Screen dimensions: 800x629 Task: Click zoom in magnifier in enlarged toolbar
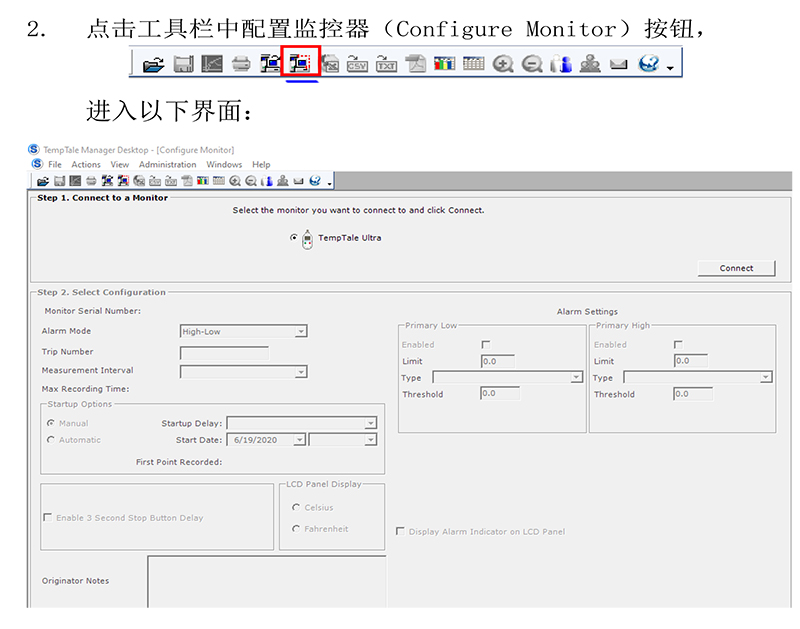tap(503, 64)
